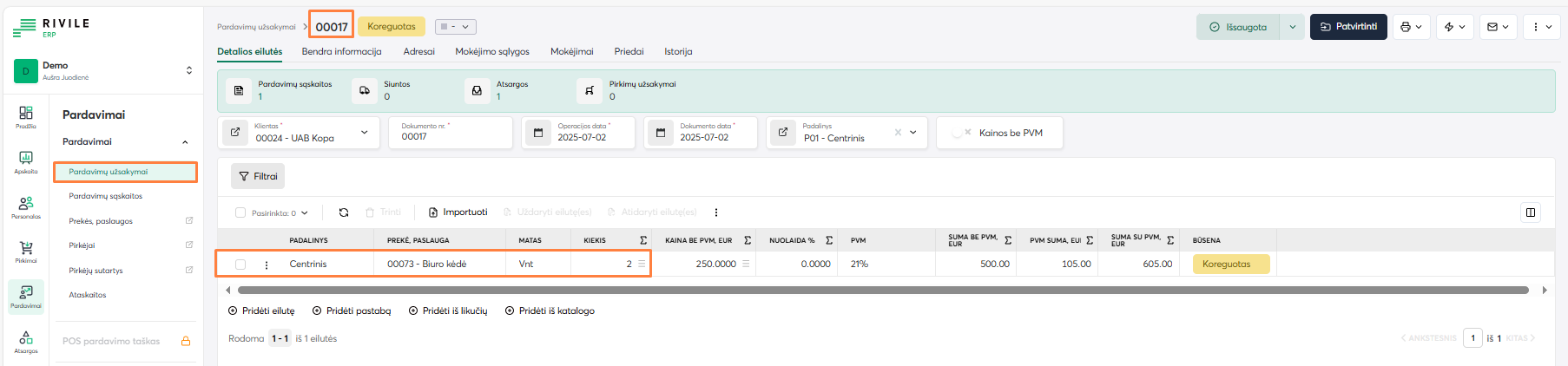This screenshot has height=366, width=1568.
Task: Click the three-dot menu on Centrinis row
Action: (x=267, y=265)
